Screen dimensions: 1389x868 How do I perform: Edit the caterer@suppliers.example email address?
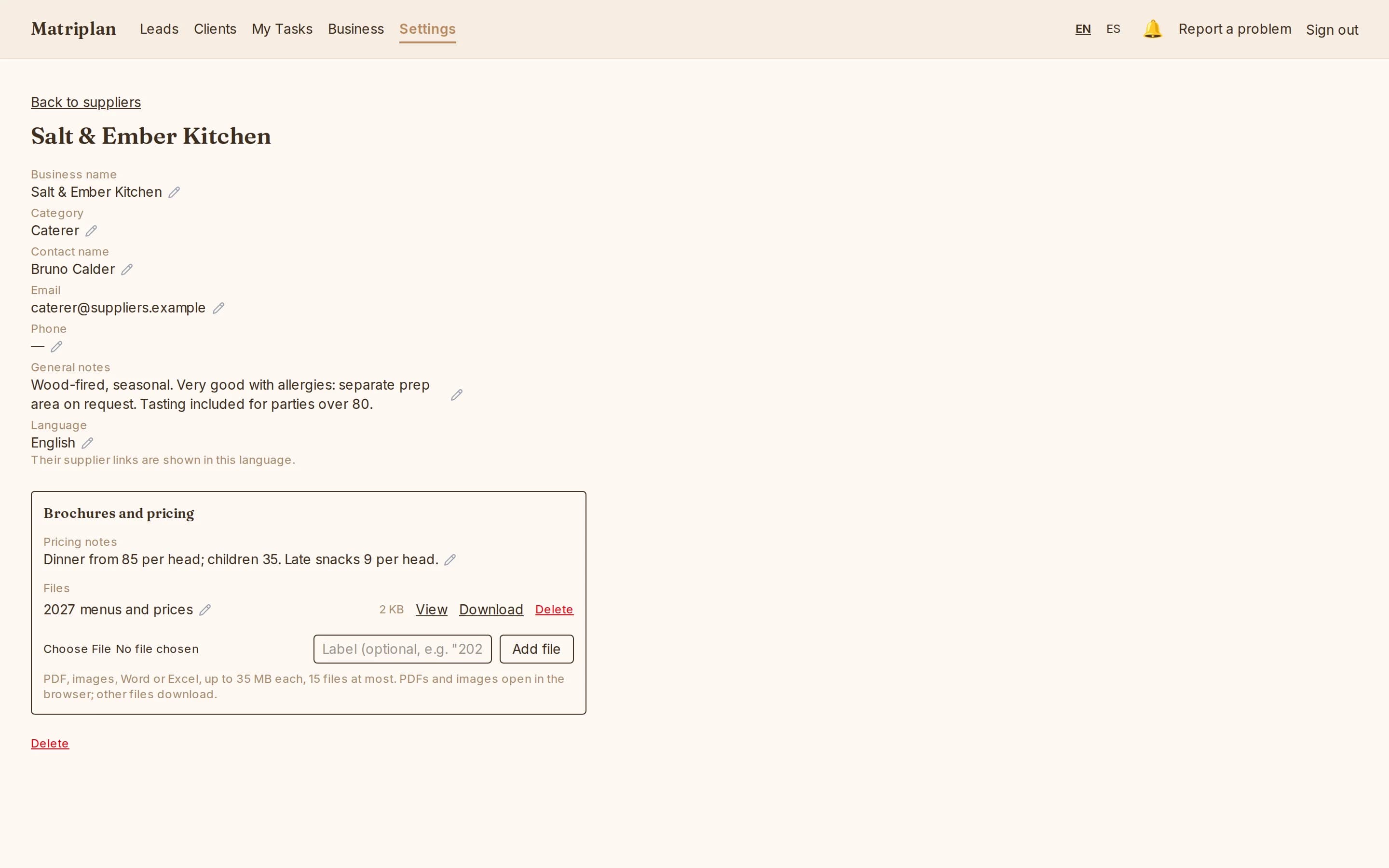[218, 308]
